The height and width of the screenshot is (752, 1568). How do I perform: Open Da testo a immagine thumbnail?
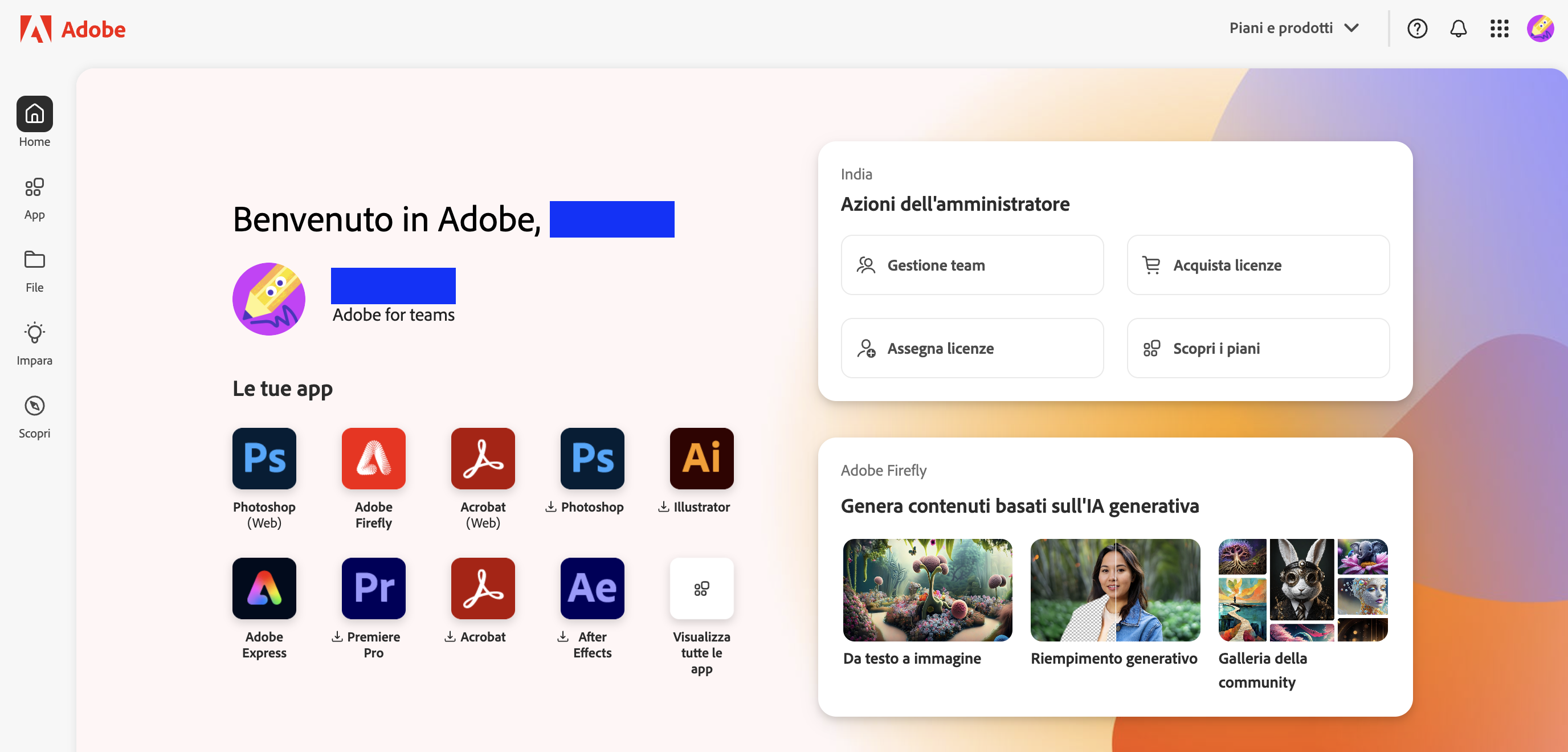[x=927, y=590]
